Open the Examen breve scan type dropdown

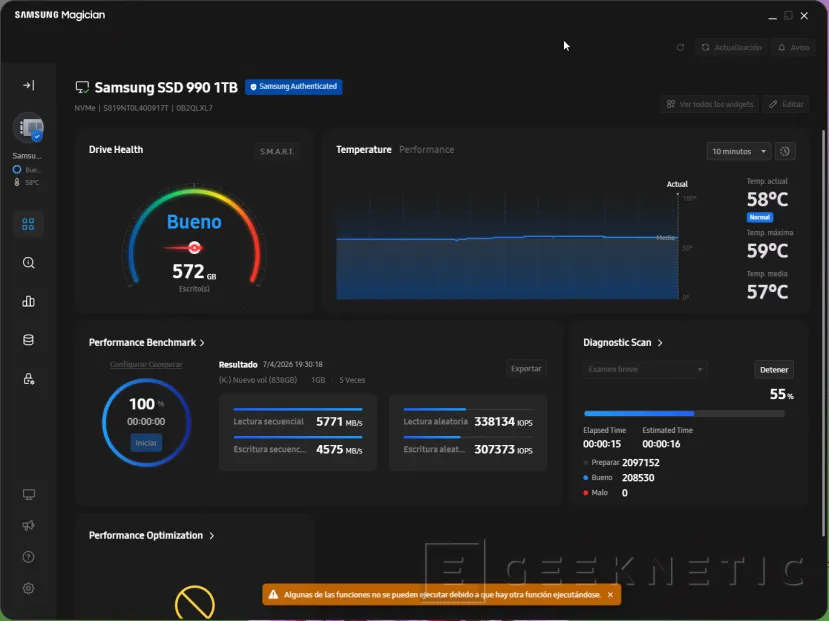click(645, 369)
